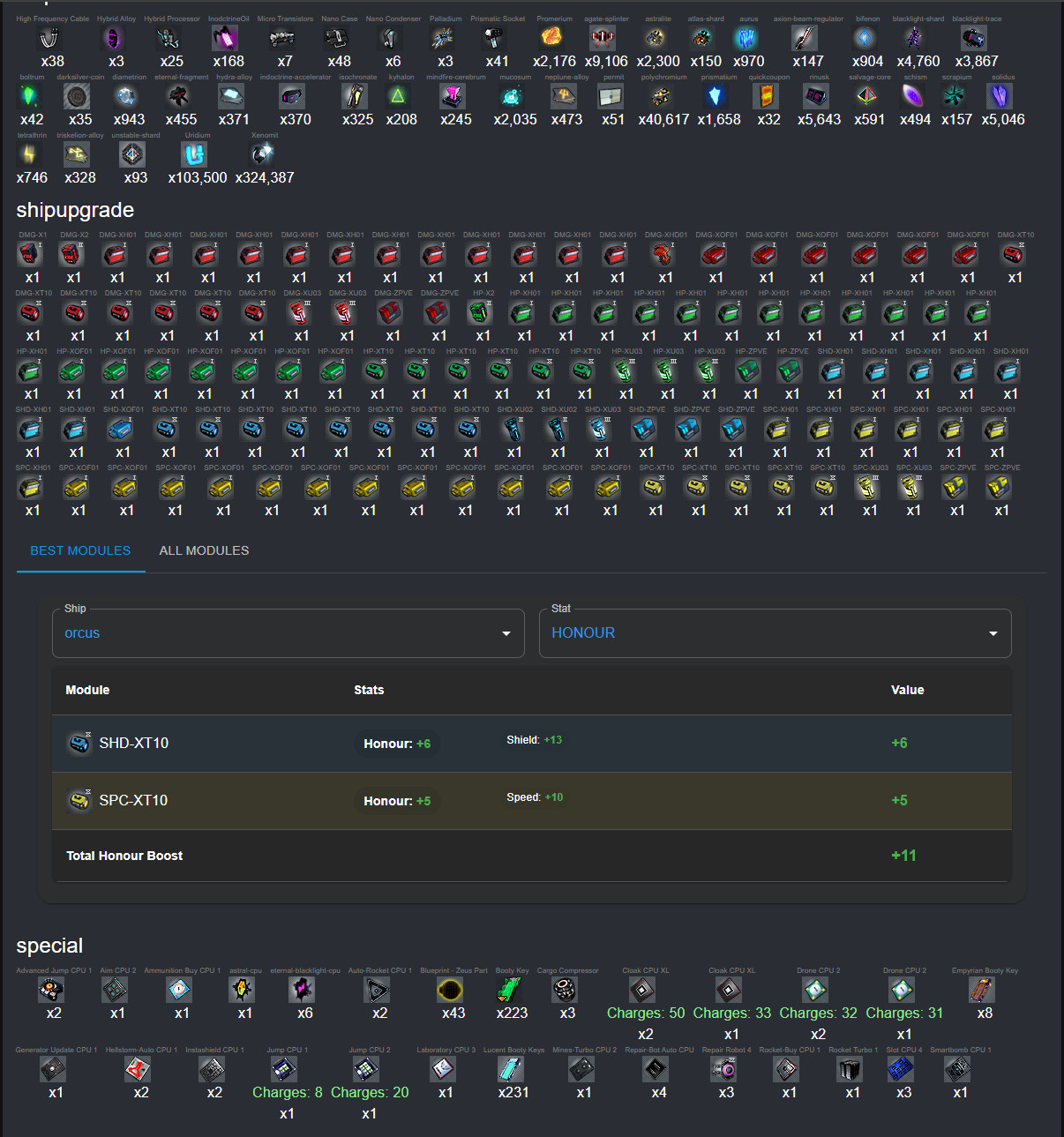Open the Stat dropdown showing HONOUR

(776, 633)
